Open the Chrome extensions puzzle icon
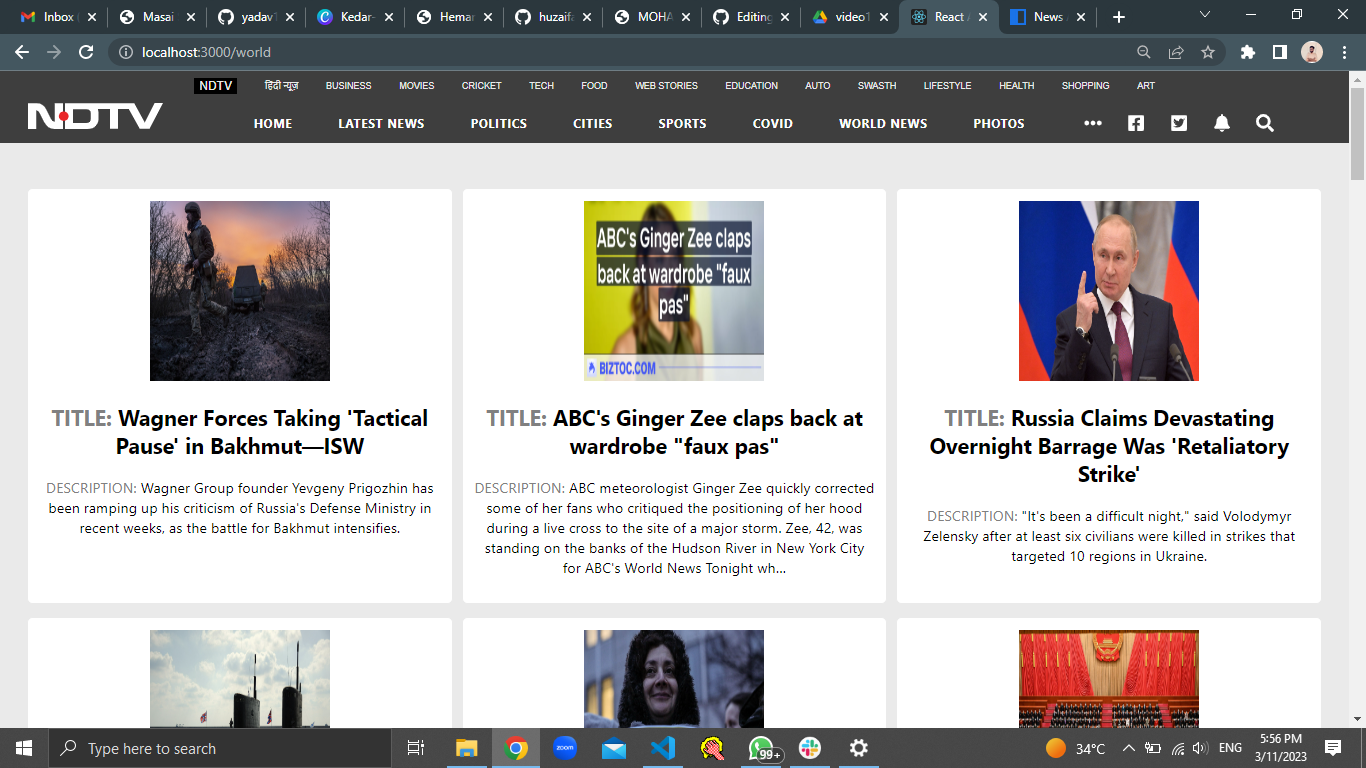Viewport: 1366px width, 768px height. click(1247, 52)
